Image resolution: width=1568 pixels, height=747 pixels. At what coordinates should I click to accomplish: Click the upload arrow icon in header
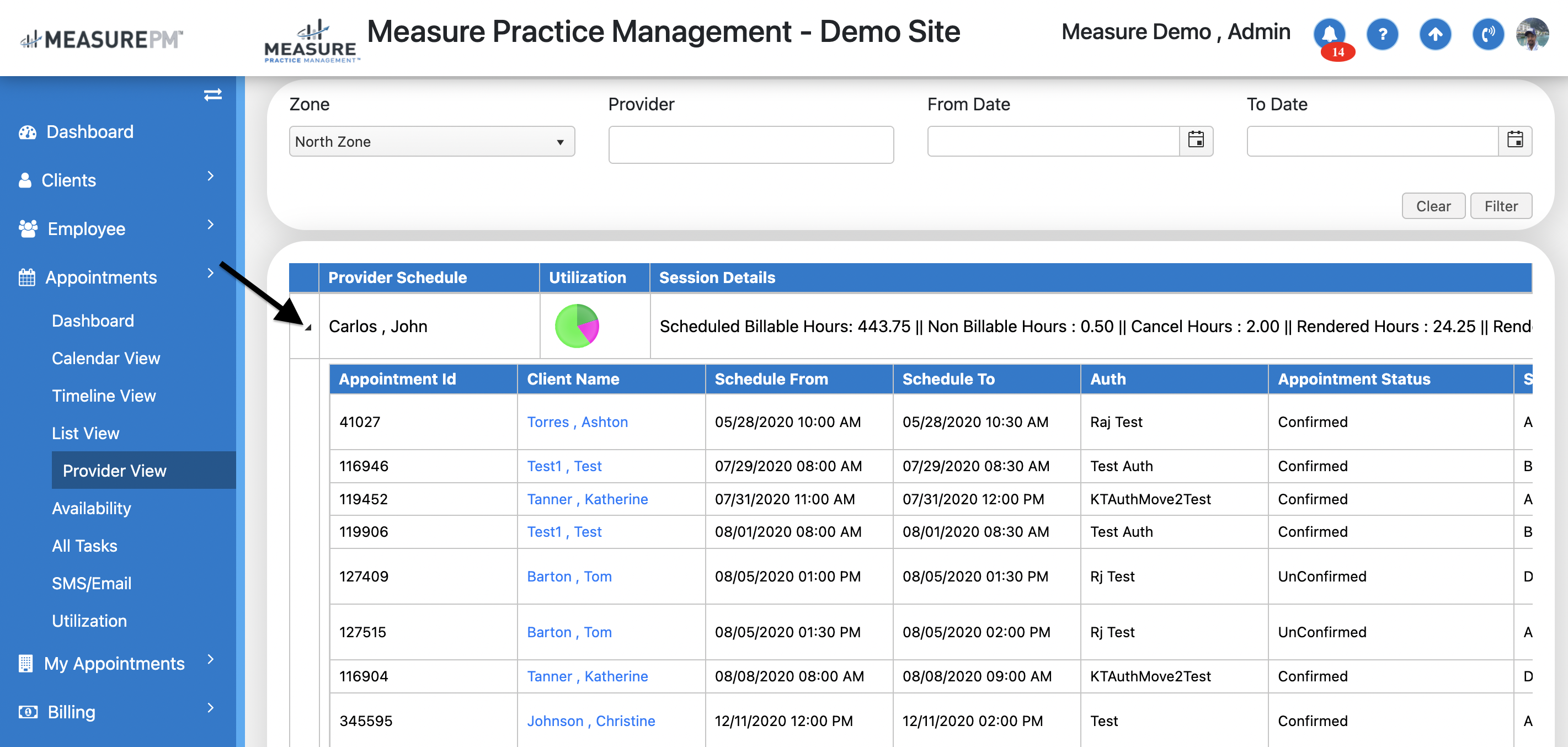pyautogui.click(x=1434, y=34)
